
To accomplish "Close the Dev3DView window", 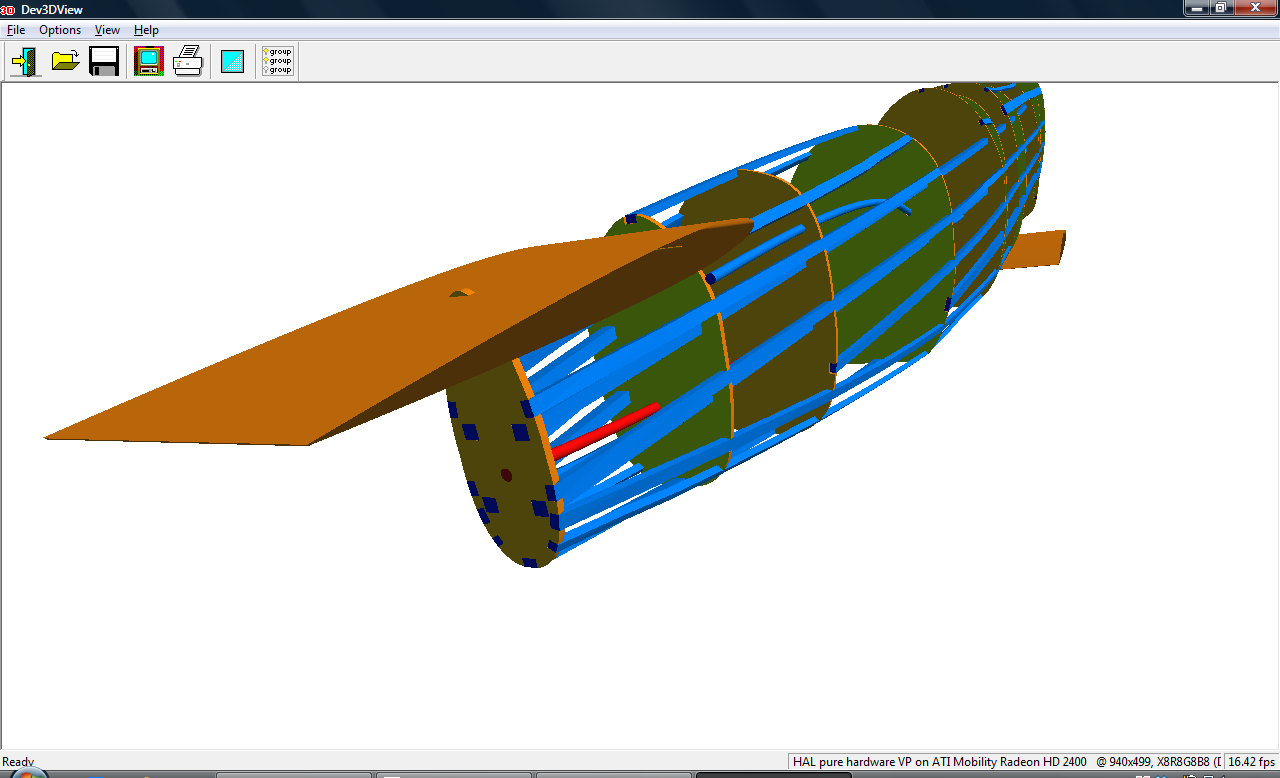I will coord(1254,8).
